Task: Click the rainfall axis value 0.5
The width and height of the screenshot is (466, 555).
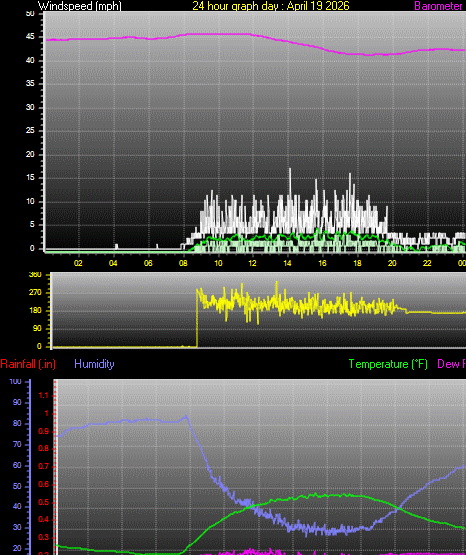Action: [x=44, y=502]
